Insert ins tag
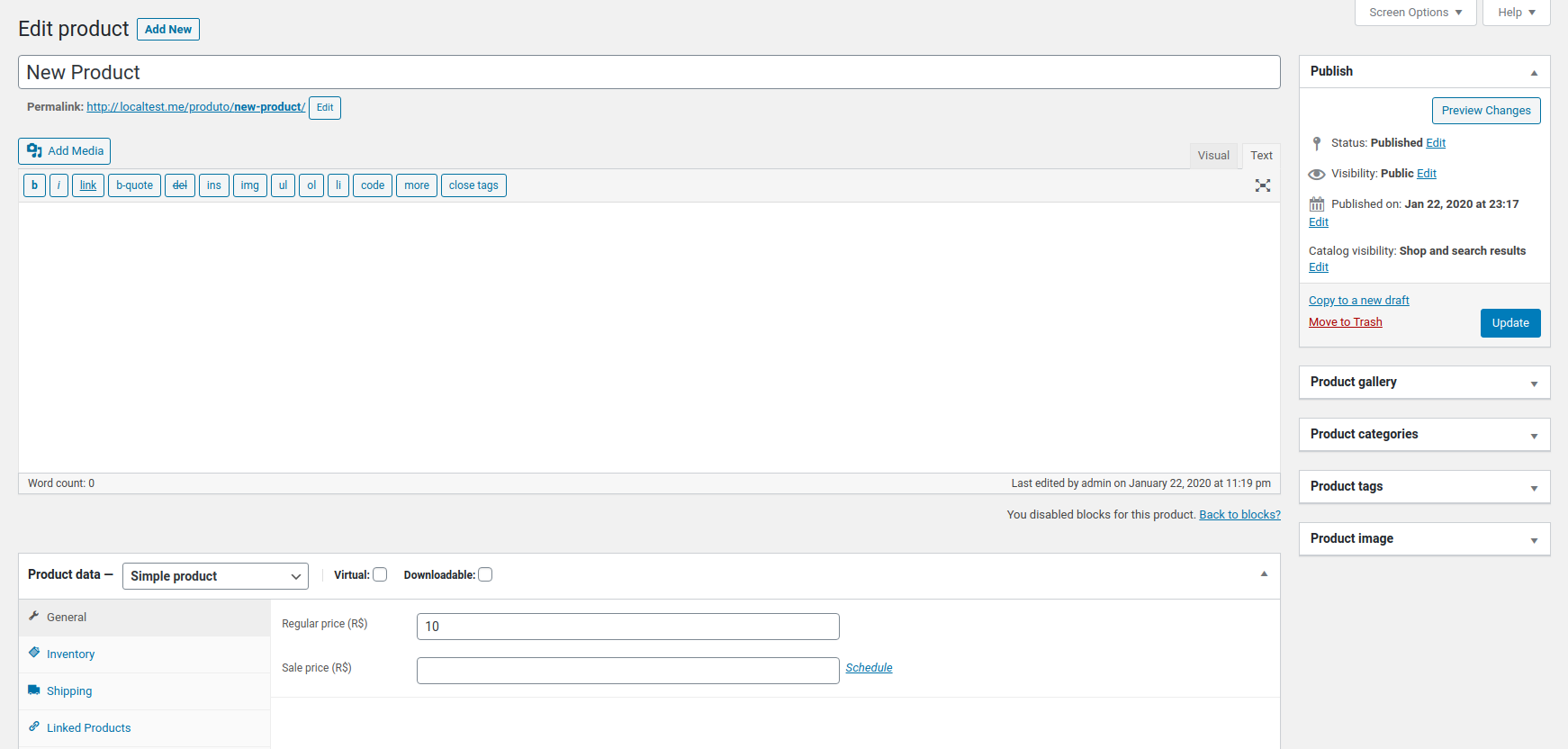 pos(214,185)
